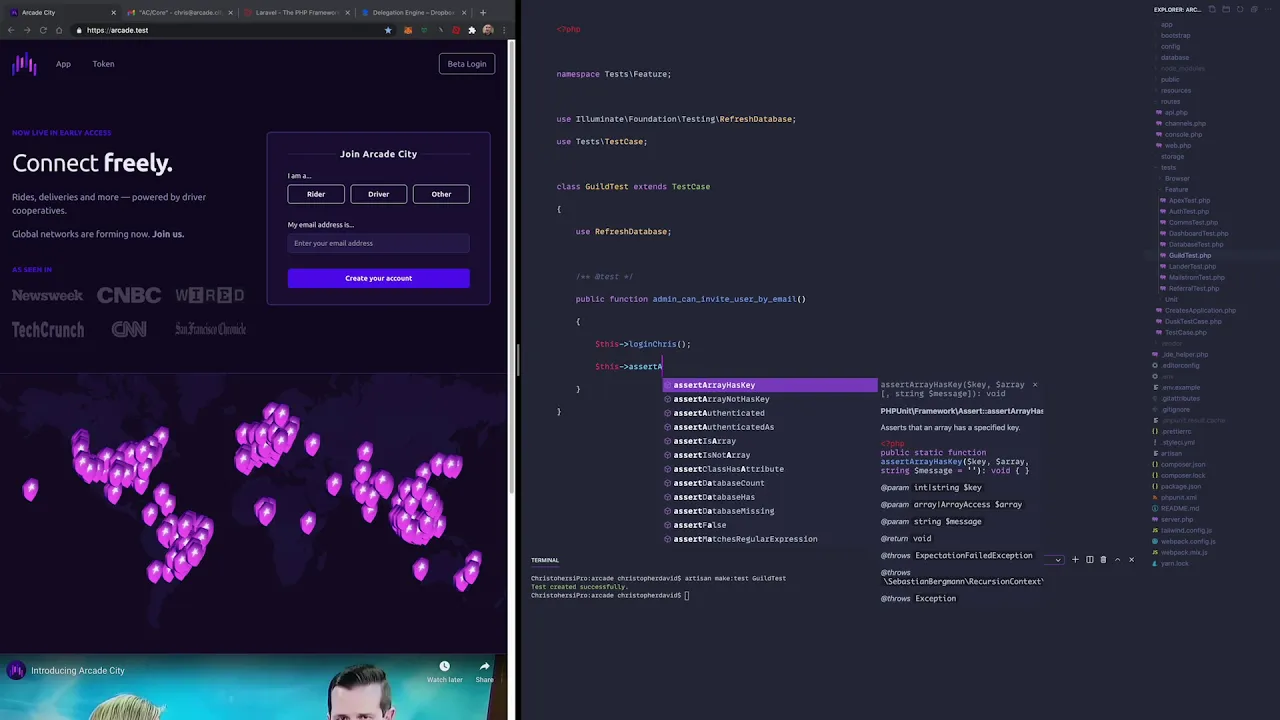Open tailwind.config.js in Explorer
The width and height of the screenshot is (1280, 720).
(x=1186, y=530)
